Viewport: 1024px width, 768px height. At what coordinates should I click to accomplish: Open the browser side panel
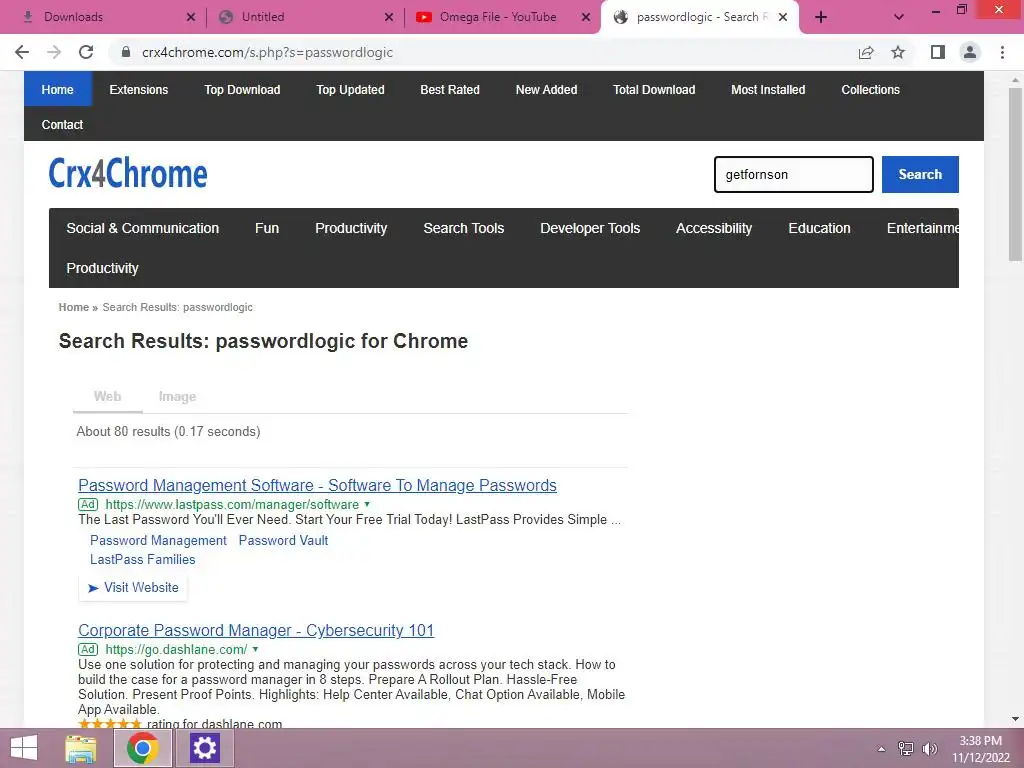coord(938,52)
